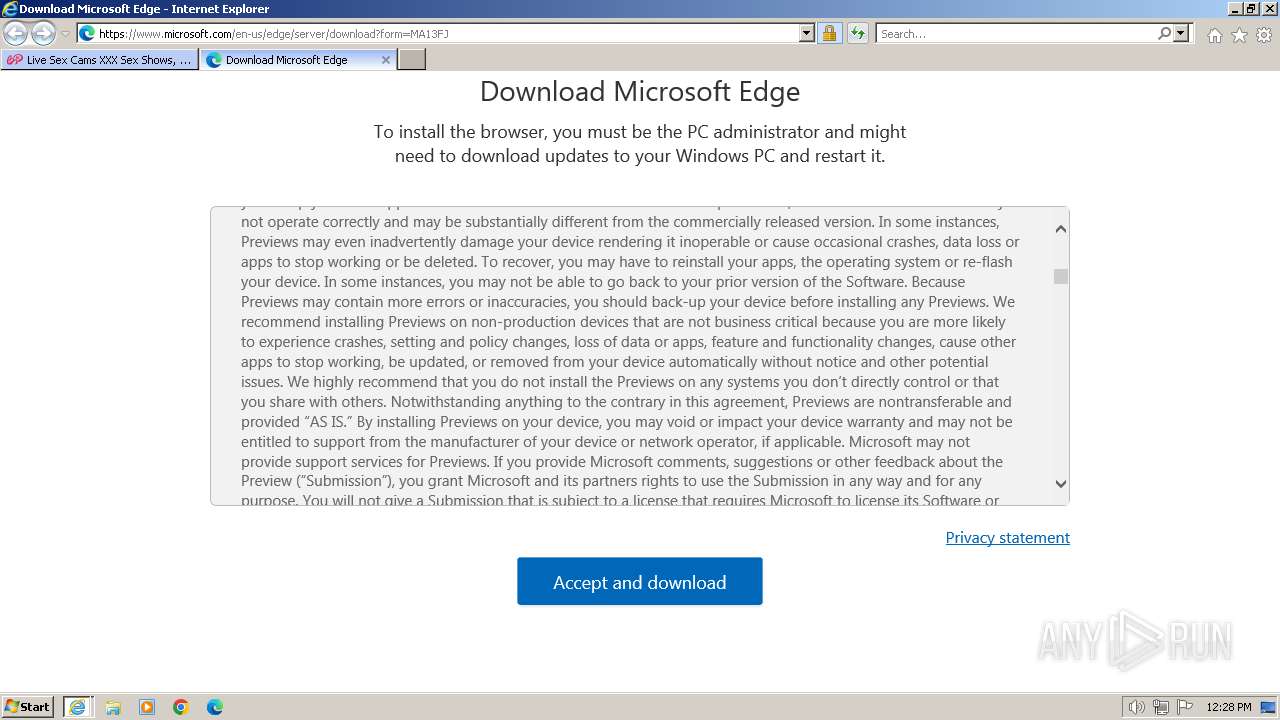The width and height of the screenshot is (1280, 720).
Task: Go back with the IE back arrow
Action: tap(15, 34)
